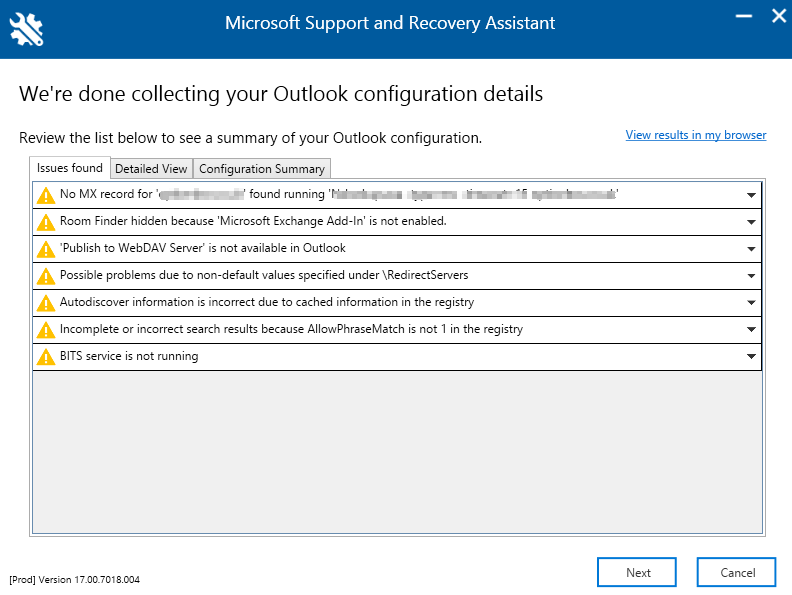This screenshot has width=792, height=595.
Task: Open the Configuration Summary tab
Action: point(262,169)
